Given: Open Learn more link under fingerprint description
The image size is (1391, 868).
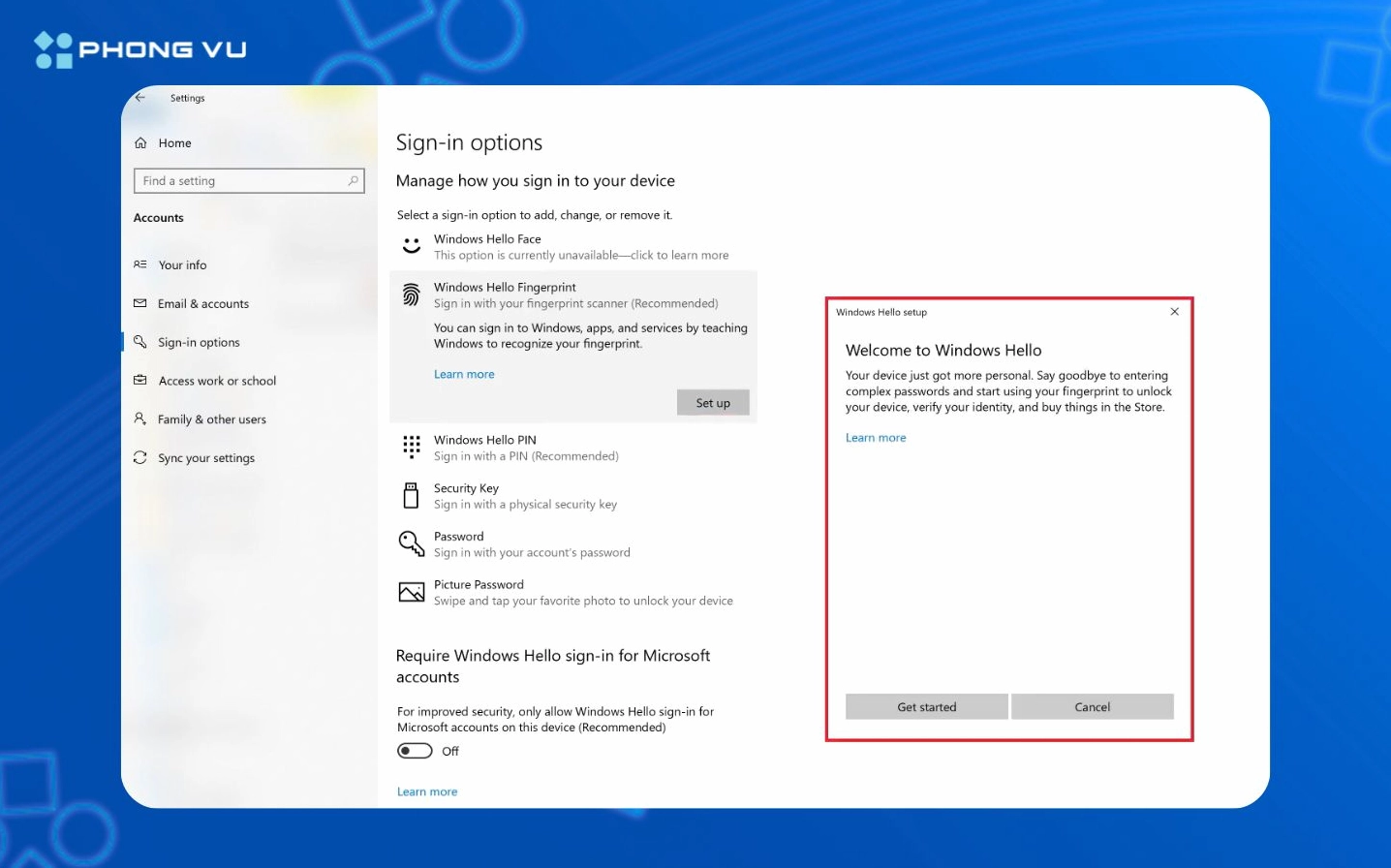Looking at the screenshot, I should tap(464, 375).
